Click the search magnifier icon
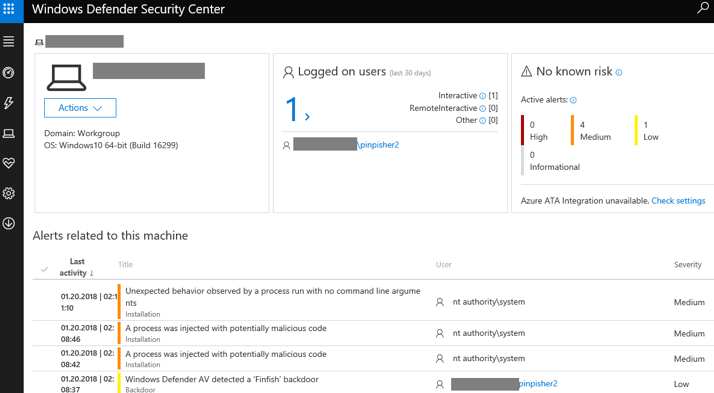This screenshot has width=714, height=393. pyautogui.click(x=703, y=8)
